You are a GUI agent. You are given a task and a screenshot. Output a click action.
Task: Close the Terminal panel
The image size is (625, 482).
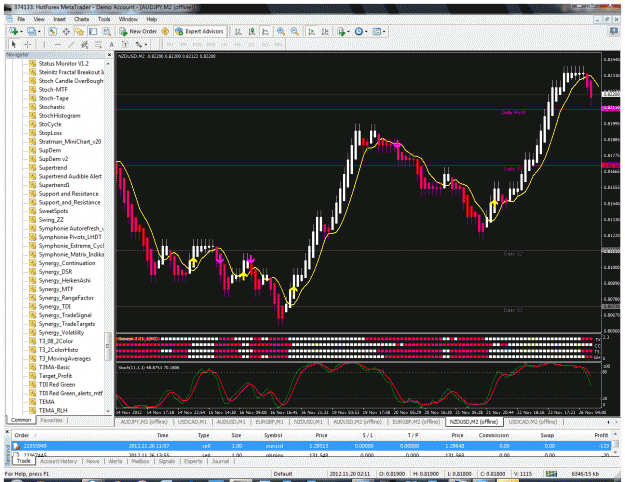coord(8,433)
